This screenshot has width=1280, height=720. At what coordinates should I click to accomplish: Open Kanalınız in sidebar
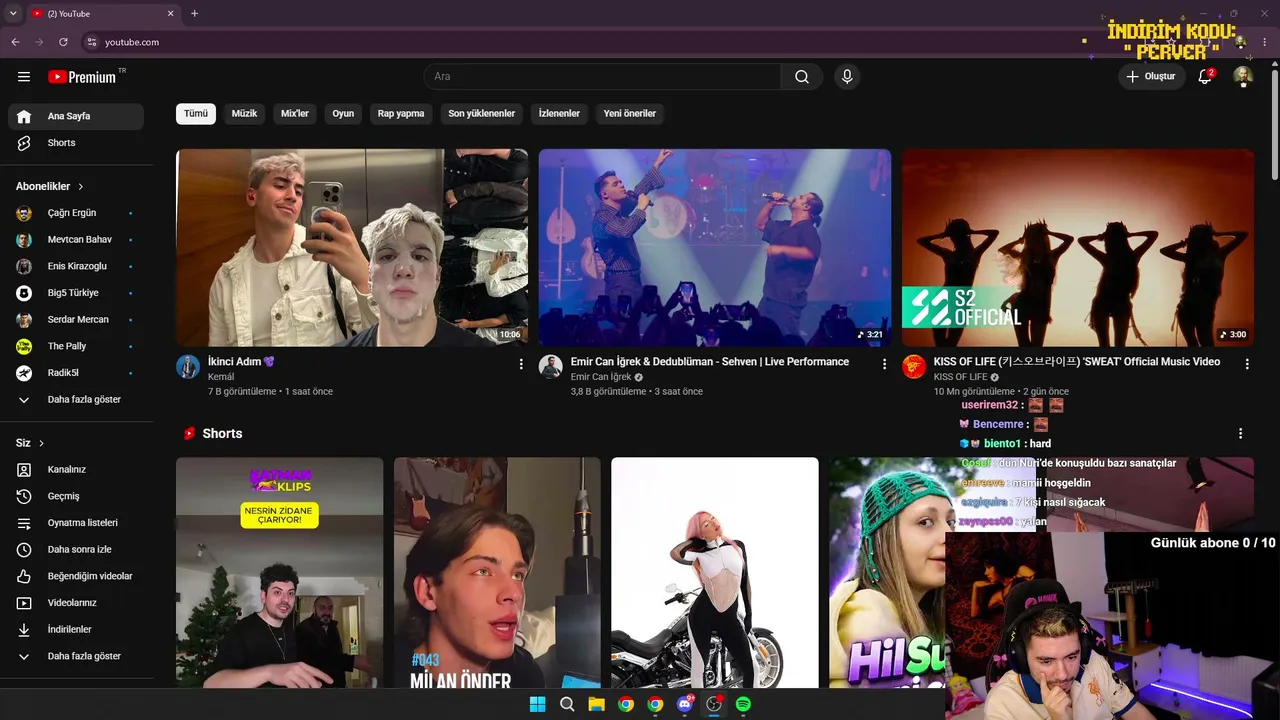tap(76, 470)
